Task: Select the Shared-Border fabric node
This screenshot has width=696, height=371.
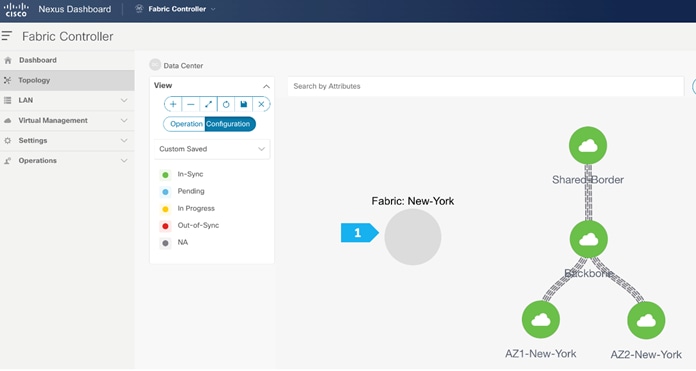Action: coord(588,146)
